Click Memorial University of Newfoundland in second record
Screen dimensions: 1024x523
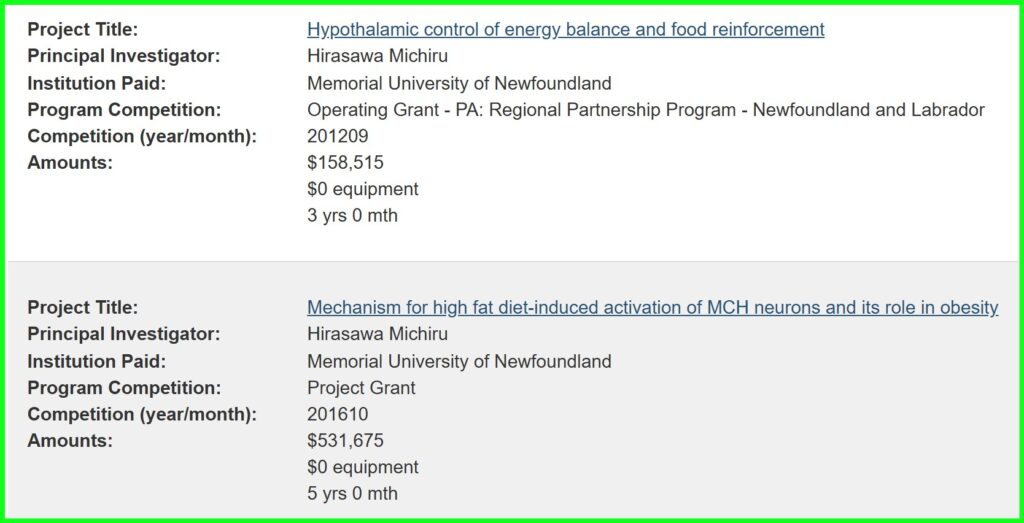pyautogui.click(x=459, y=361)
